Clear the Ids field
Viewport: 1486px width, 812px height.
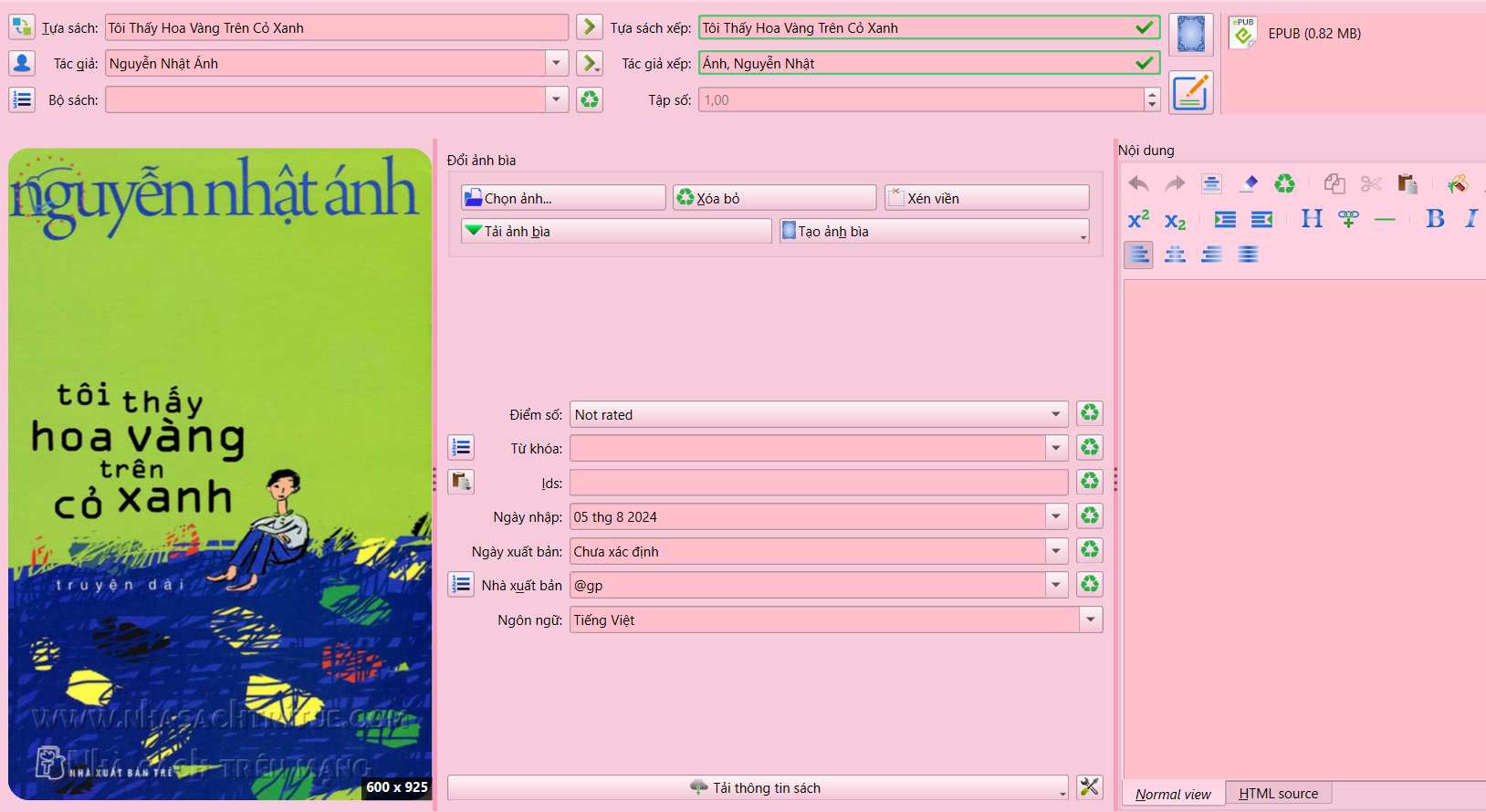click(1090, 482)
